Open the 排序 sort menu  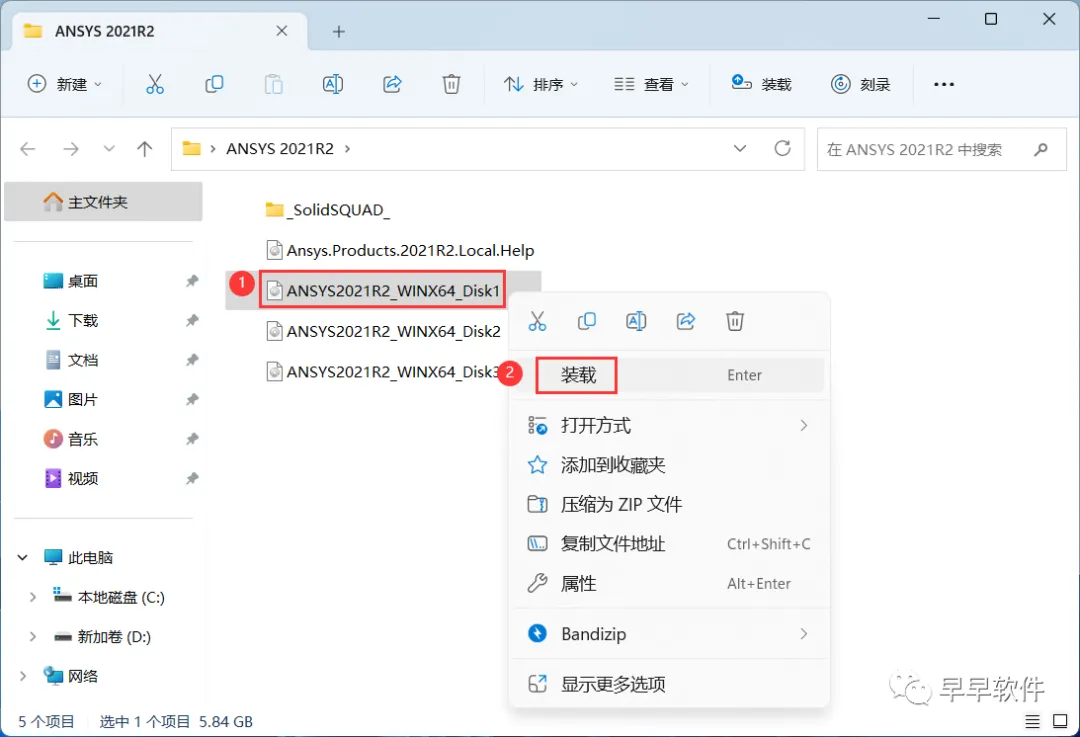click(541, 84)
